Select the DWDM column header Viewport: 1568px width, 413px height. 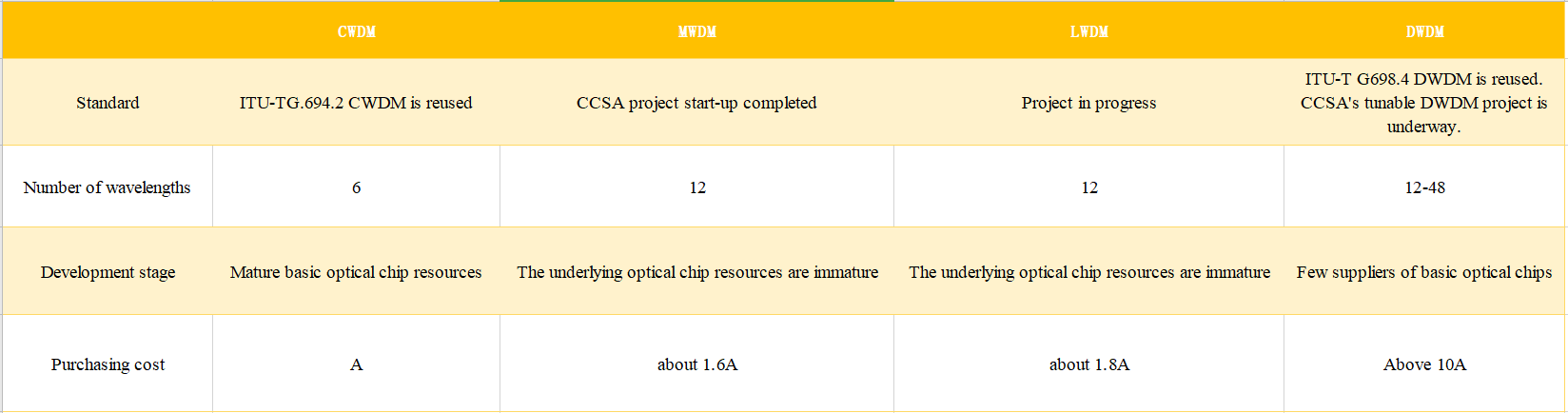pos(1424,31)
